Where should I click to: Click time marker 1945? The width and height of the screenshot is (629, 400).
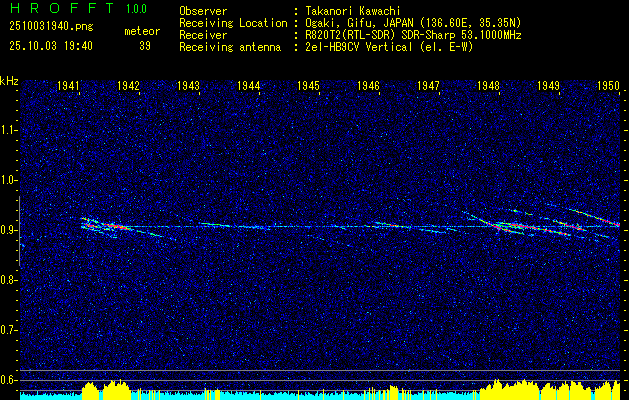tap(308, 85)
